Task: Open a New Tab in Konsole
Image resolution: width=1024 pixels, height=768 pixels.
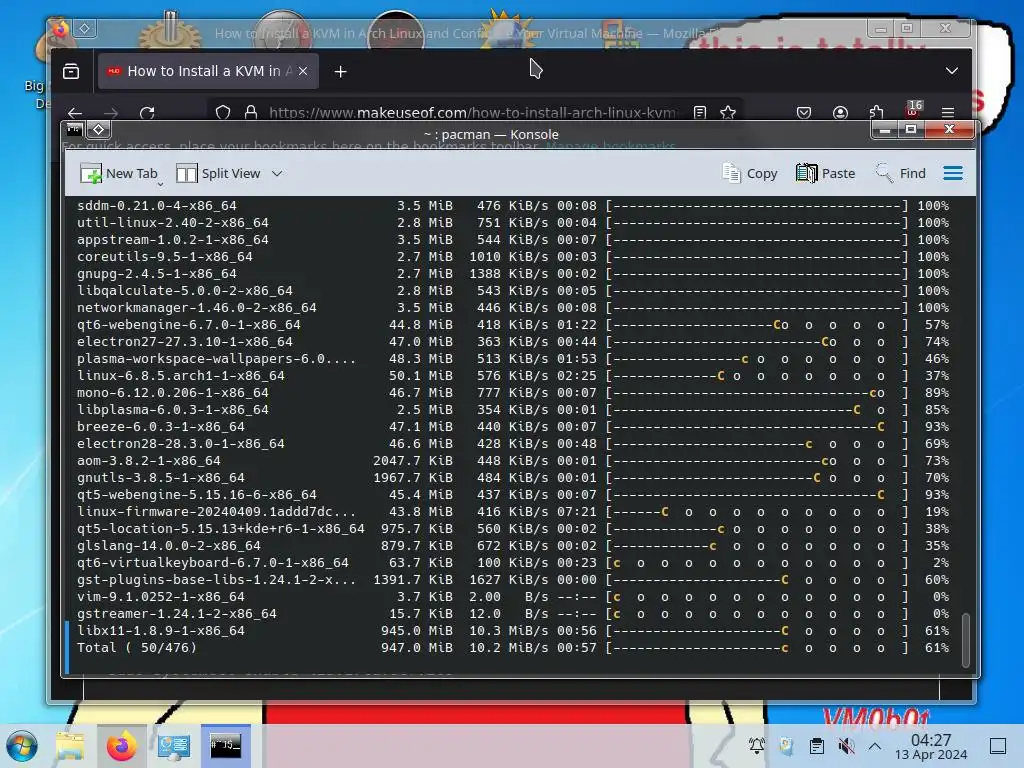Action: (118, 174)
